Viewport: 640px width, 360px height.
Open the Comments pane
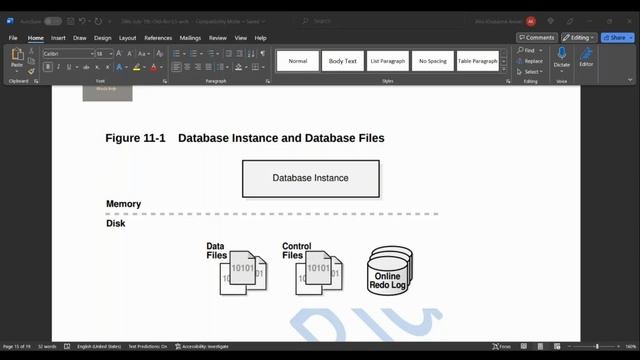pos(537,38)
